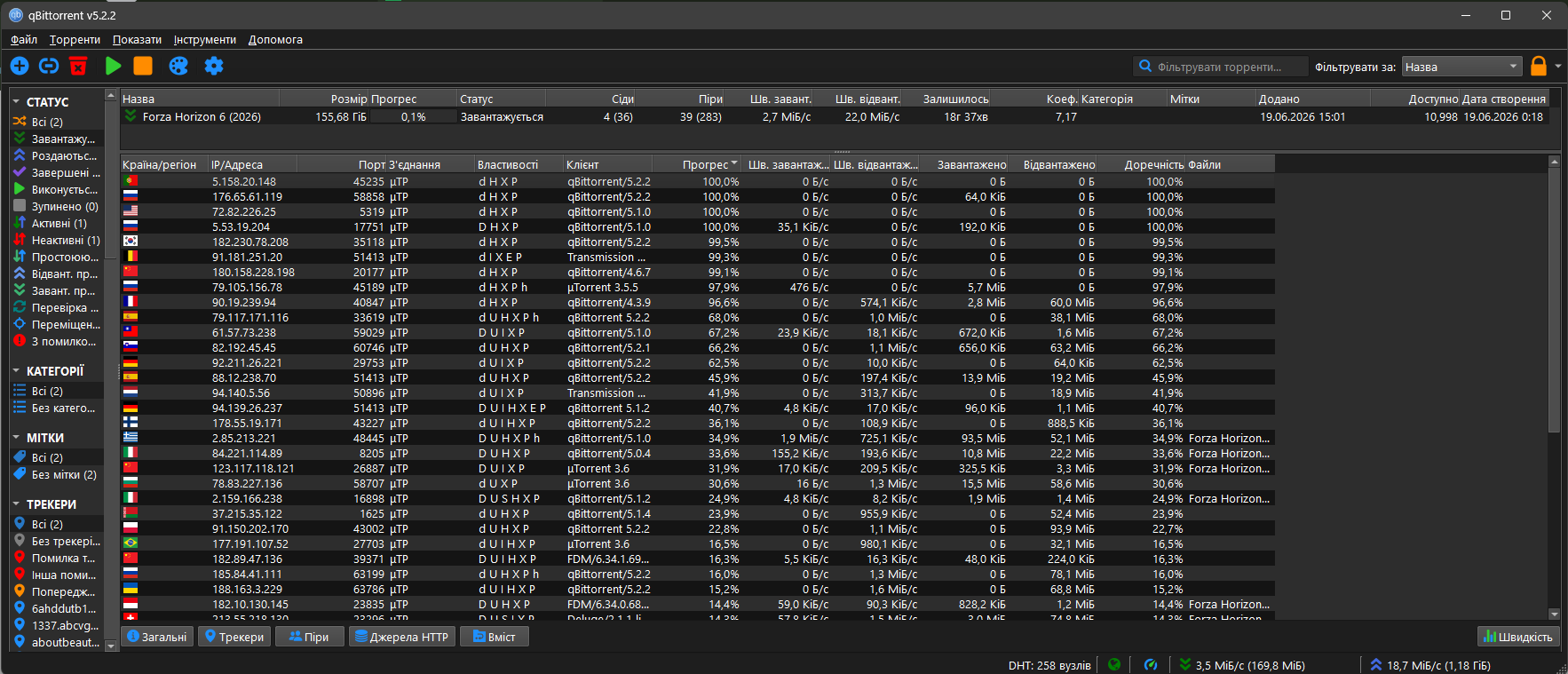Toggle the orange lock interface icon

1539,66
